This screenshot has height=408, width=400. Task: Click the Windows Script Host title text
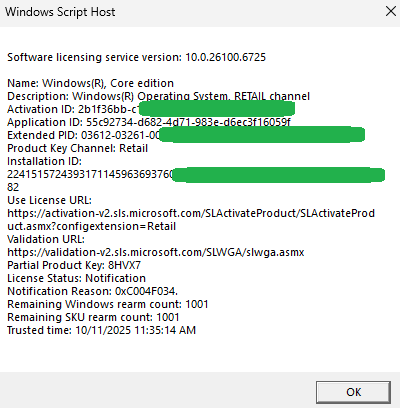pos(60,12)
